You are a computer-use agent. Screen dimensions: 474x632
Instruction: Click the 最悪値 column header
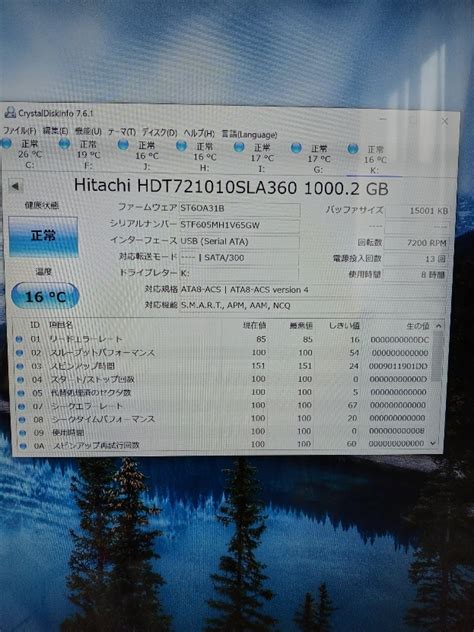point(301,325)
